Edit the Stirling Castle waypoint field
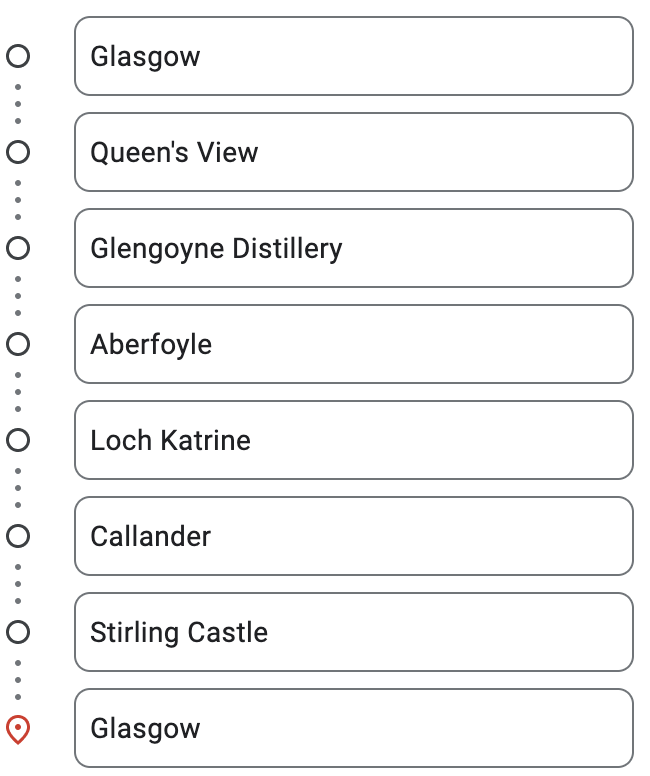 354,632
